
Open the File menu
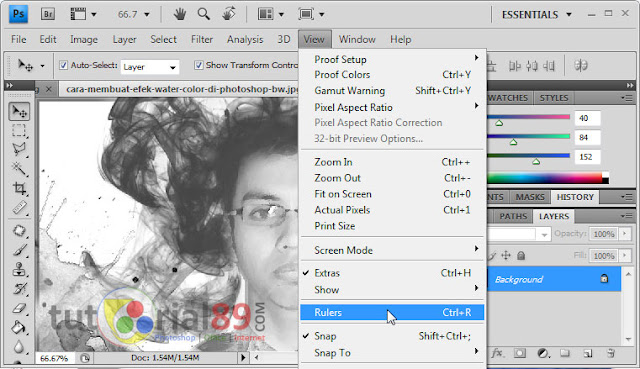coord(18,39)
